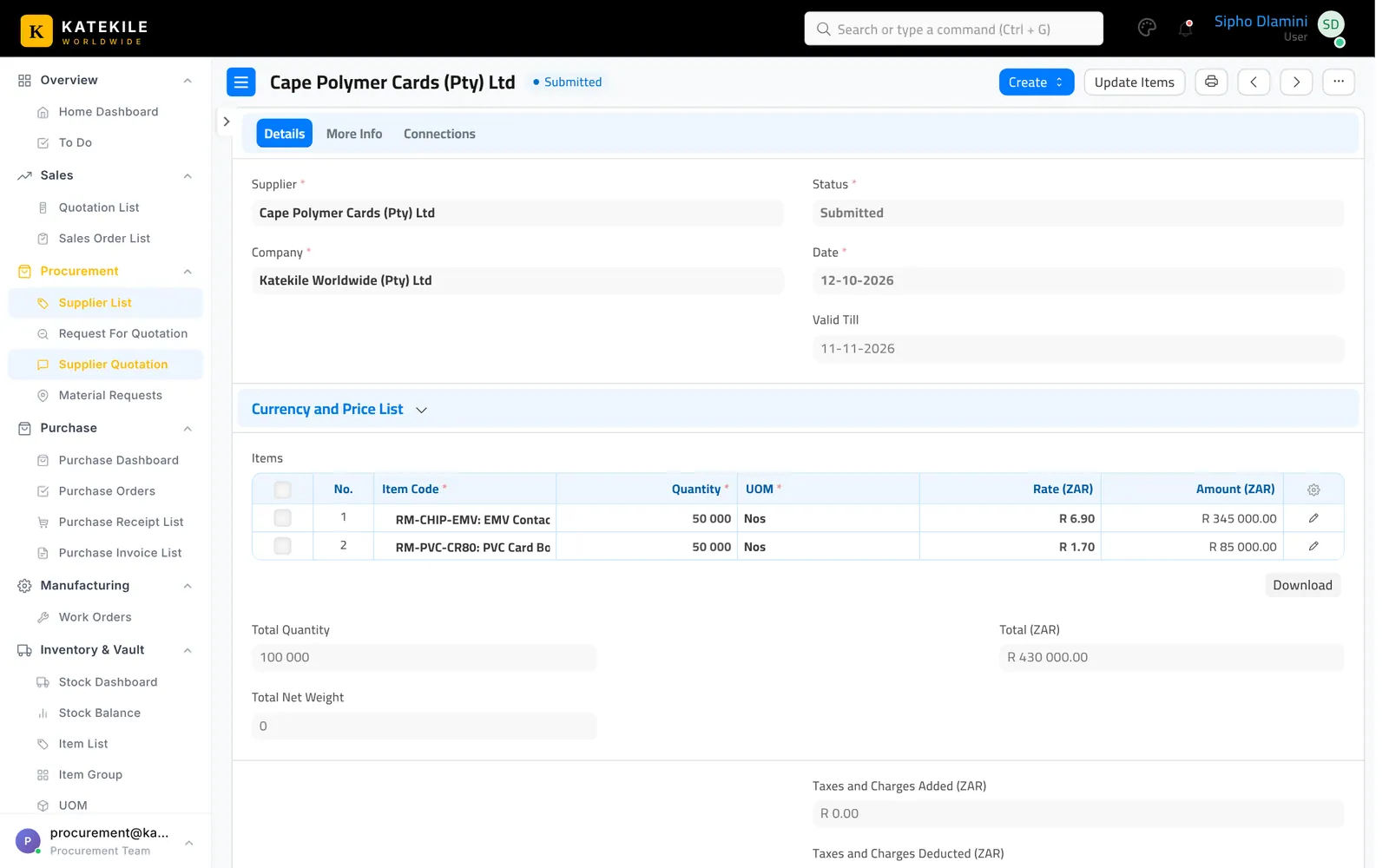
Task: Click the Katekile Worldwide logo
Action: pyautogui.click(x=84, y=30)
